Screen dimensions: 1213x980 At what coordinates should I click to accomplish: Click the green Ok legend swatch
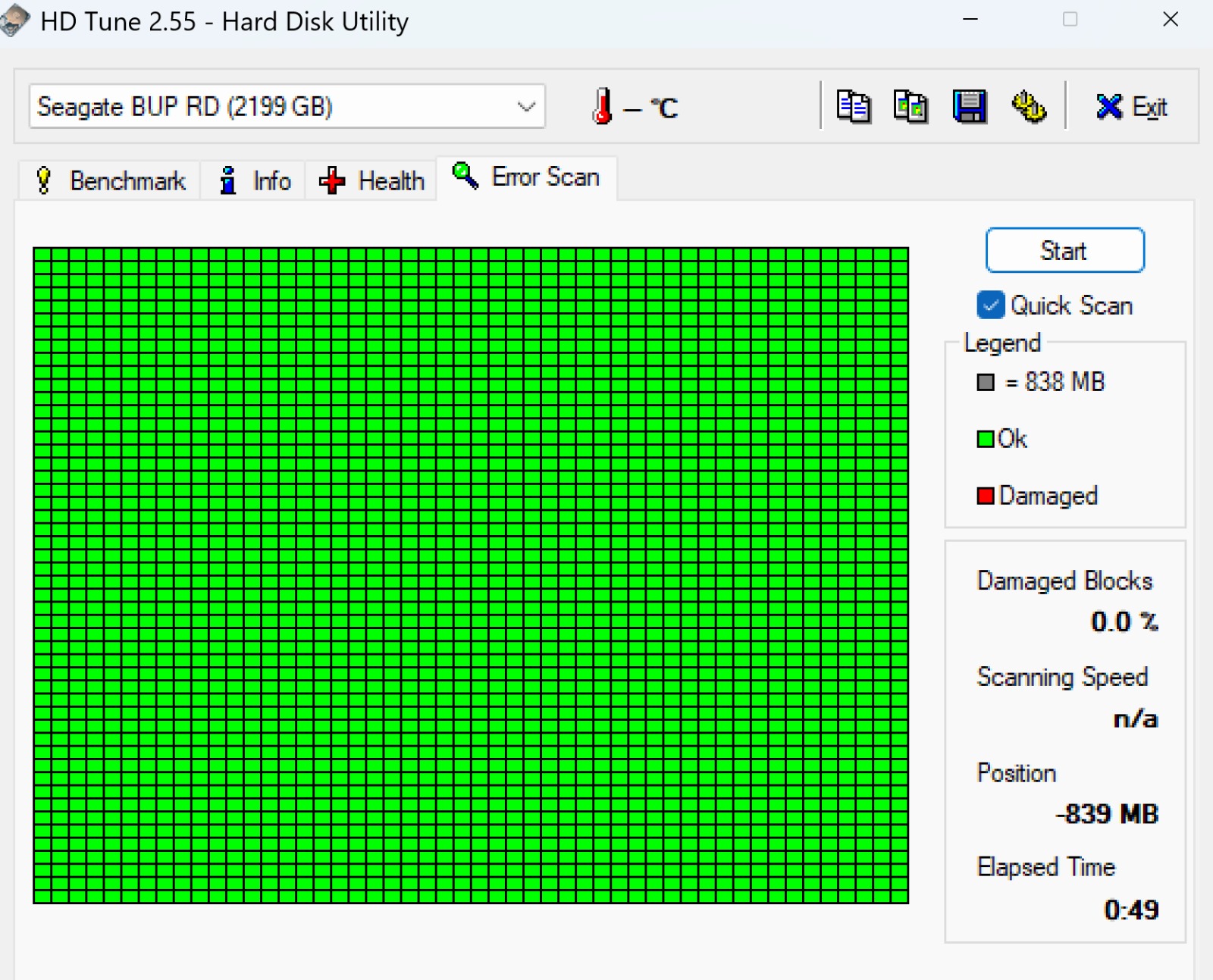click(986, 439)
